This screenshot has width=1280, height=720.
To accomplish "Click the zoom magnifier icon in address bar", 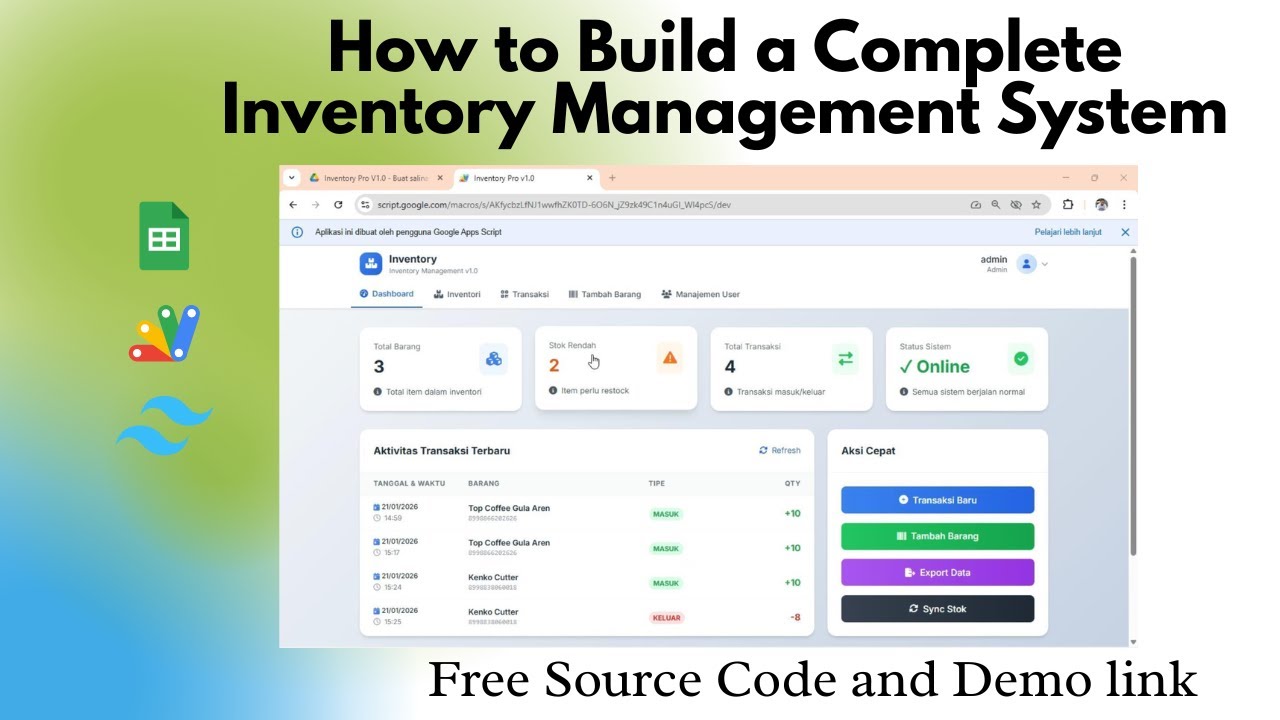I will tap(996, 204).
